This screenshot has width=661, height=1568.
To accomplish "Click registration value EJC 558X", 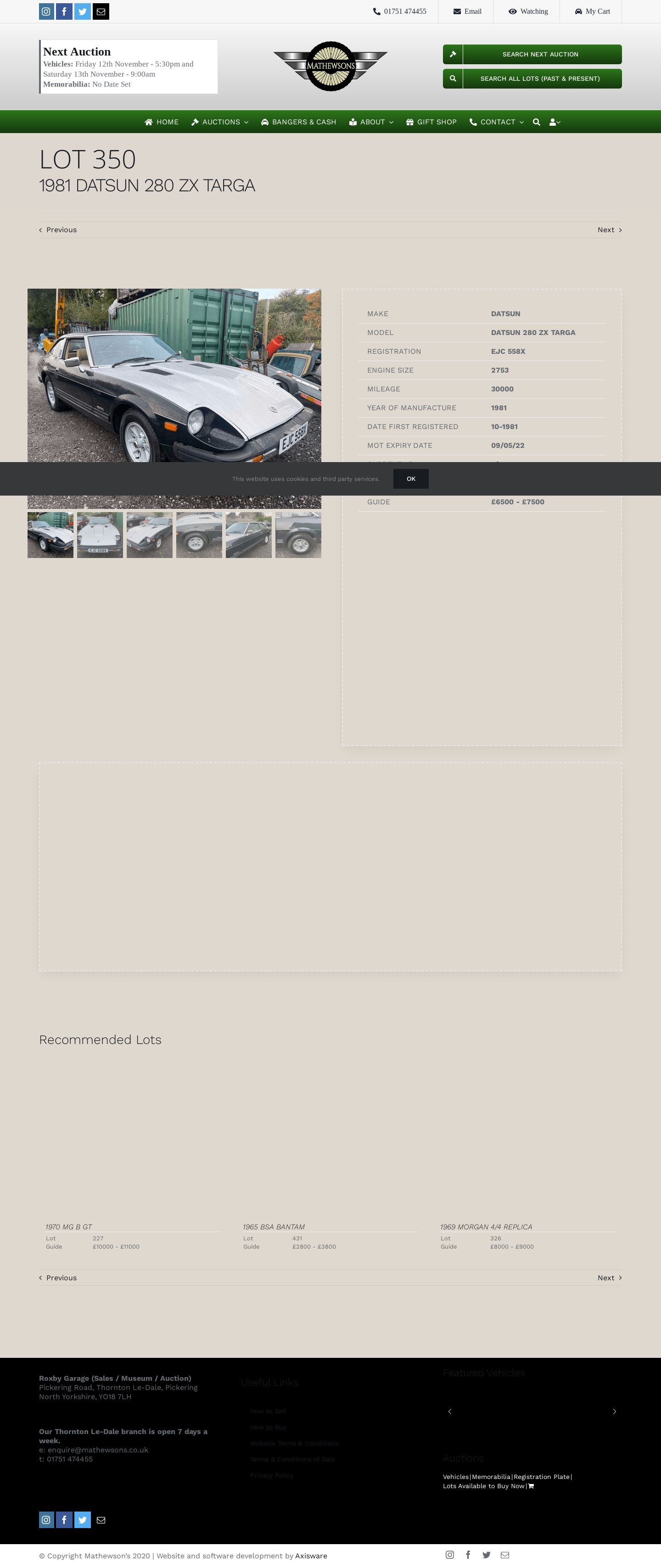I will [x=508, y=351].
